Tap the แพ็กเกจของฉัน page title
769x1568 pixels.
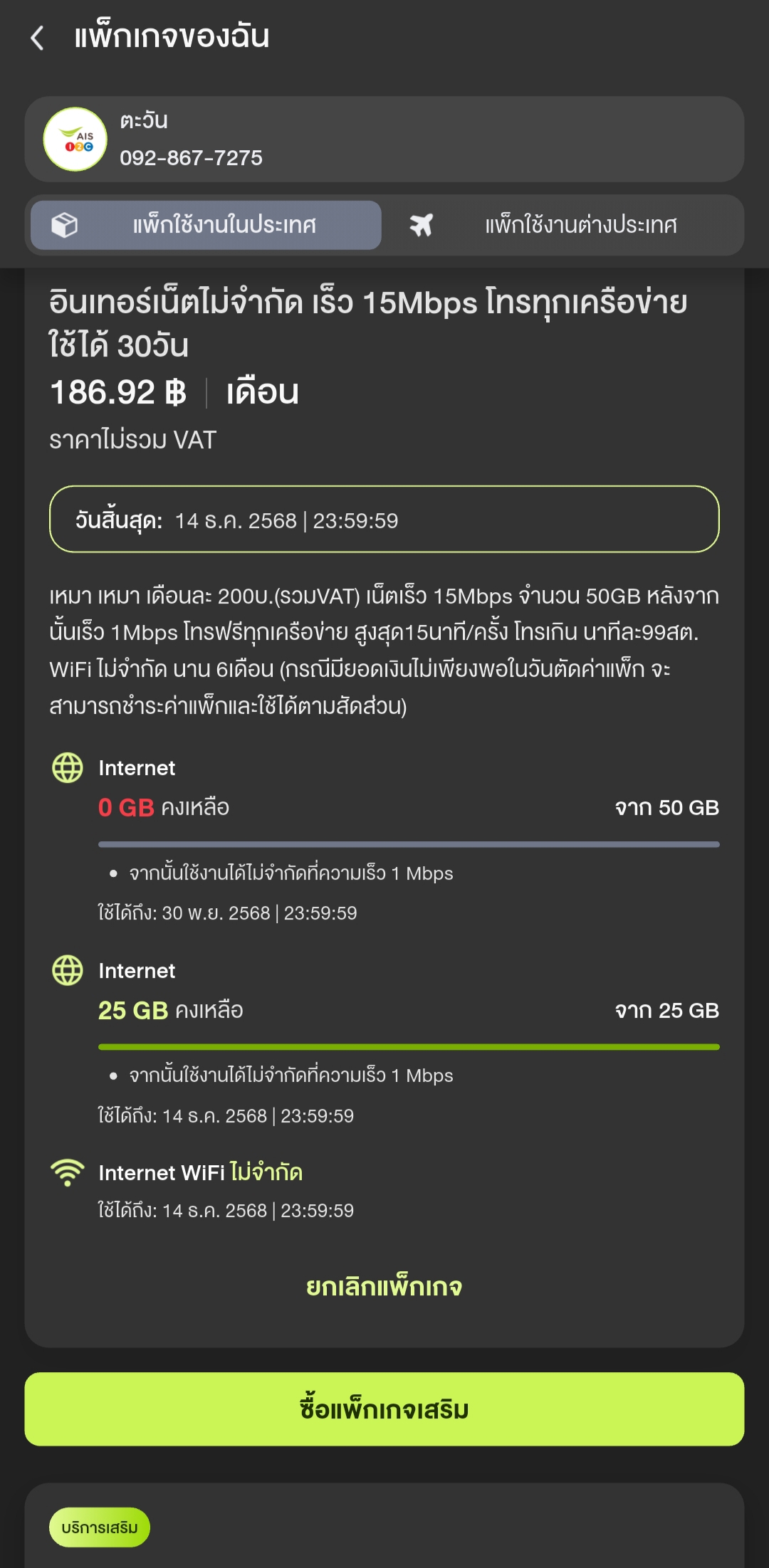(x=172, y=36)
